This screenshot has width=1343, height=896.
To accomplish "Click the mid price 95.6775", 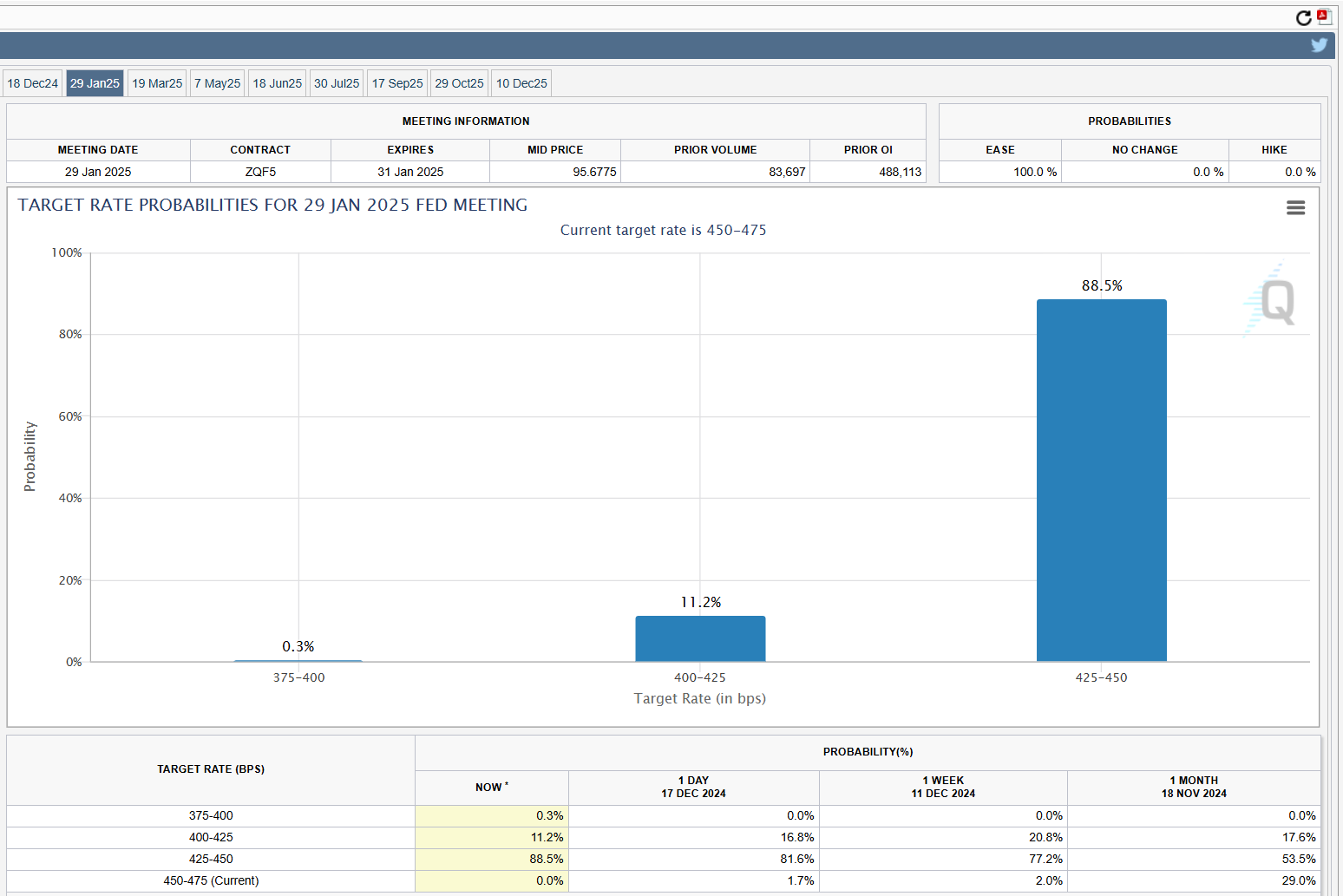I will pos(594,172).
